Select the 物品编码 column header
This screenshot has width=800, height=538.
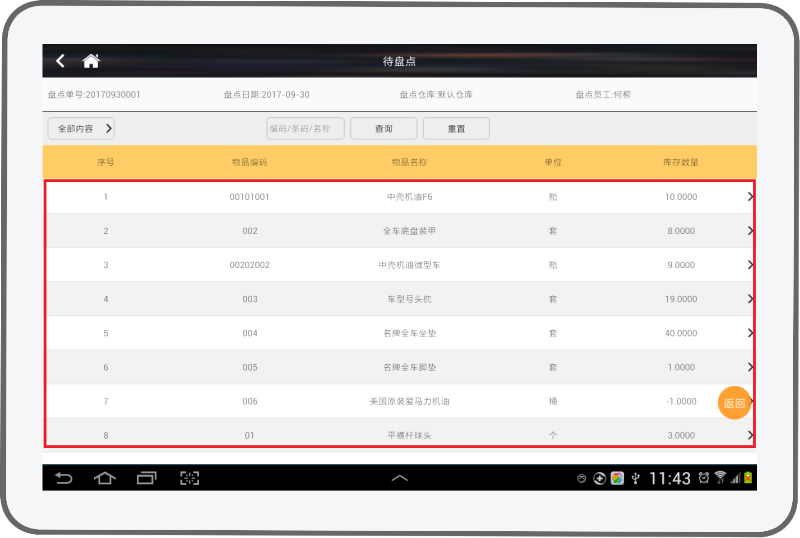(249, 162)
